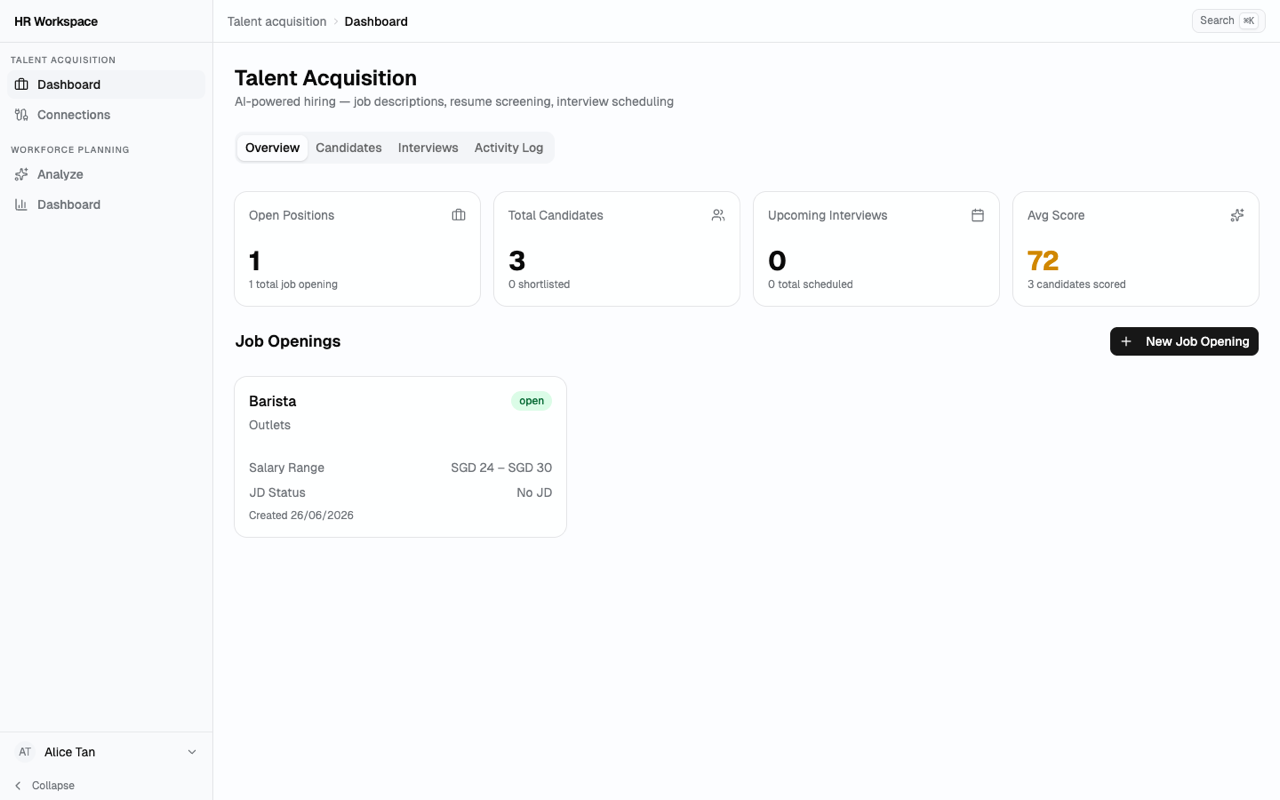The image size is (1280, 800).
Task: Click the Collapse arrow icon
Action: 18,786
